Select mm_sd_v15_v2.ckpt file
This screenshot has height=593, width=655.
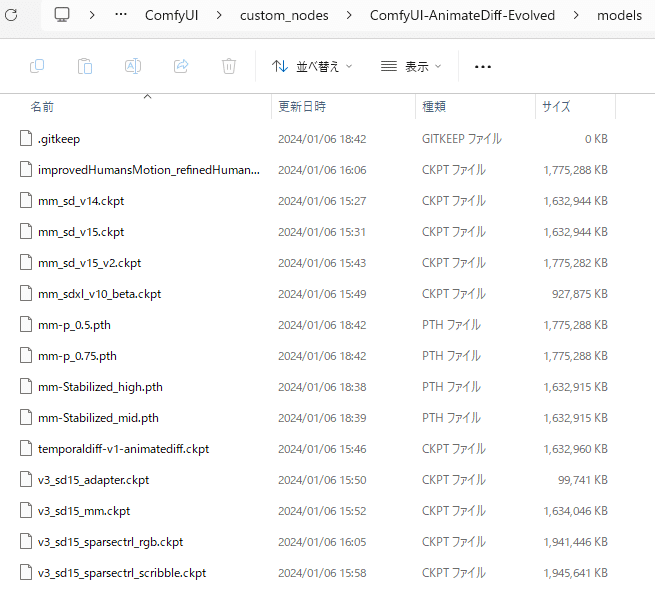pos(89,263)
